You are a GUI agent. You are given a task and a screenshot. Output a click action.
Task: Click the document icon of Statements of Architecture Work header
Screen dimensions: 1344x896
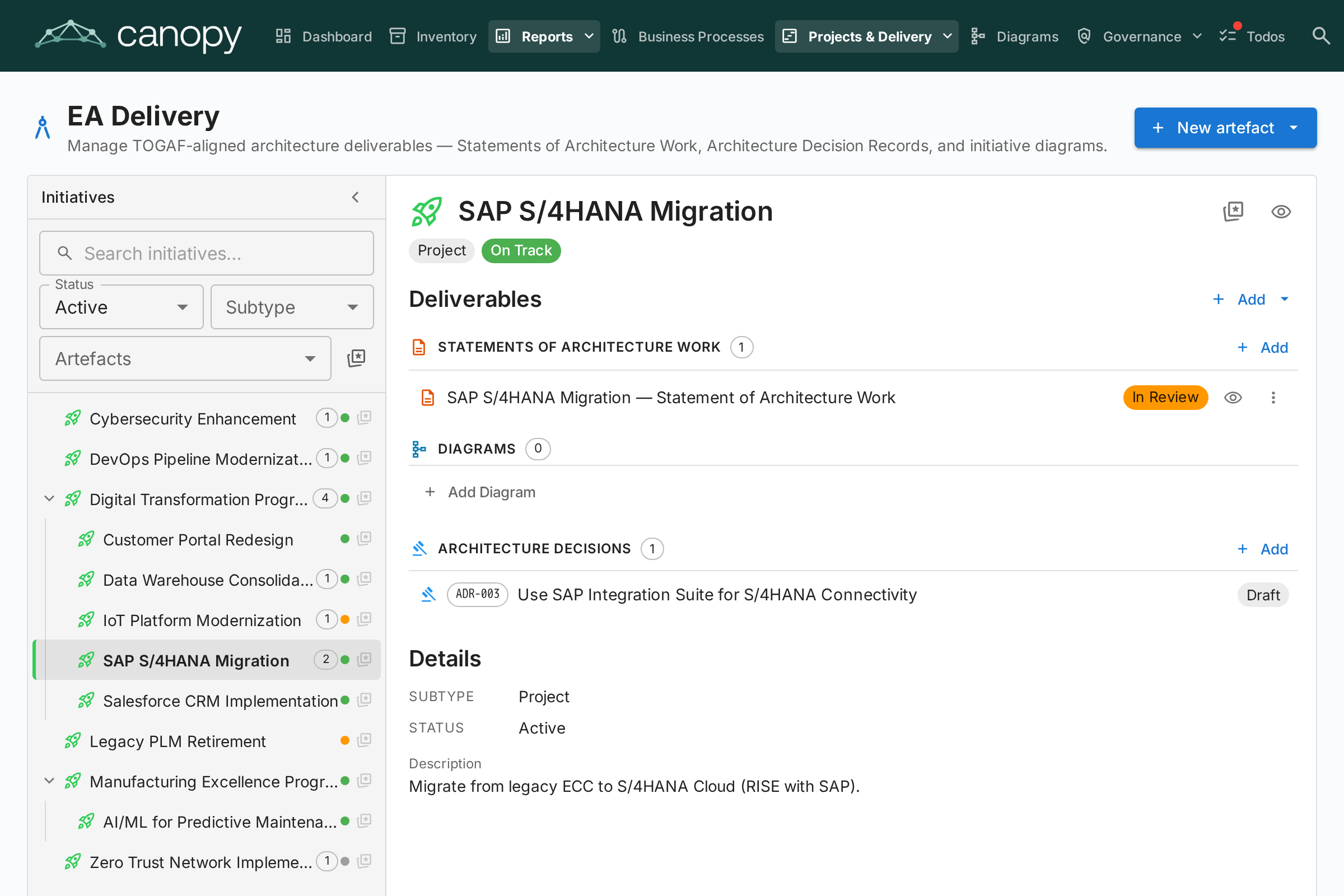coord(419,347)
